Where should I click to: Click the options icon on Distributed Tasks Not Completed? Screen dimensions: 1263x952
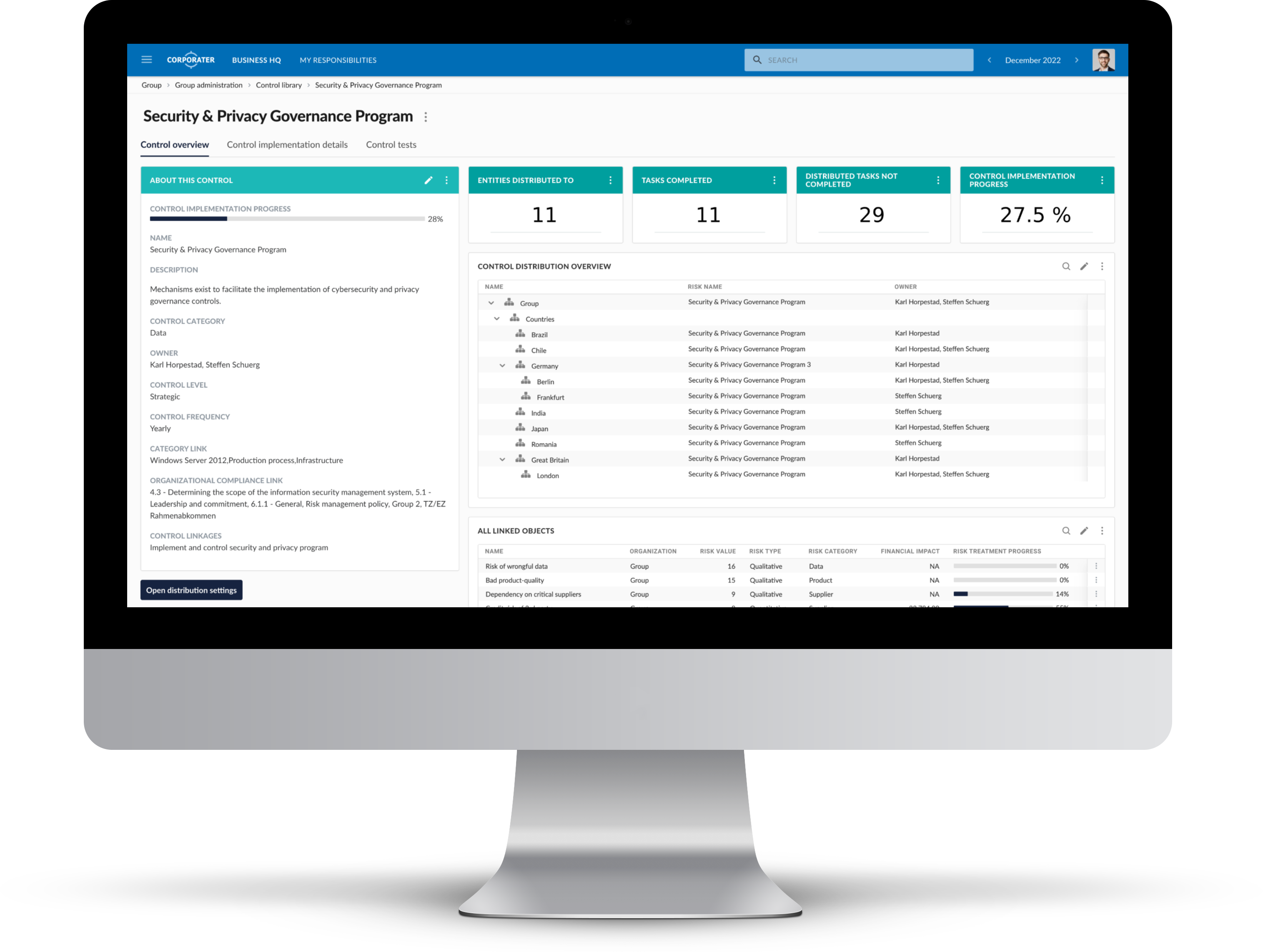[938, 181]
